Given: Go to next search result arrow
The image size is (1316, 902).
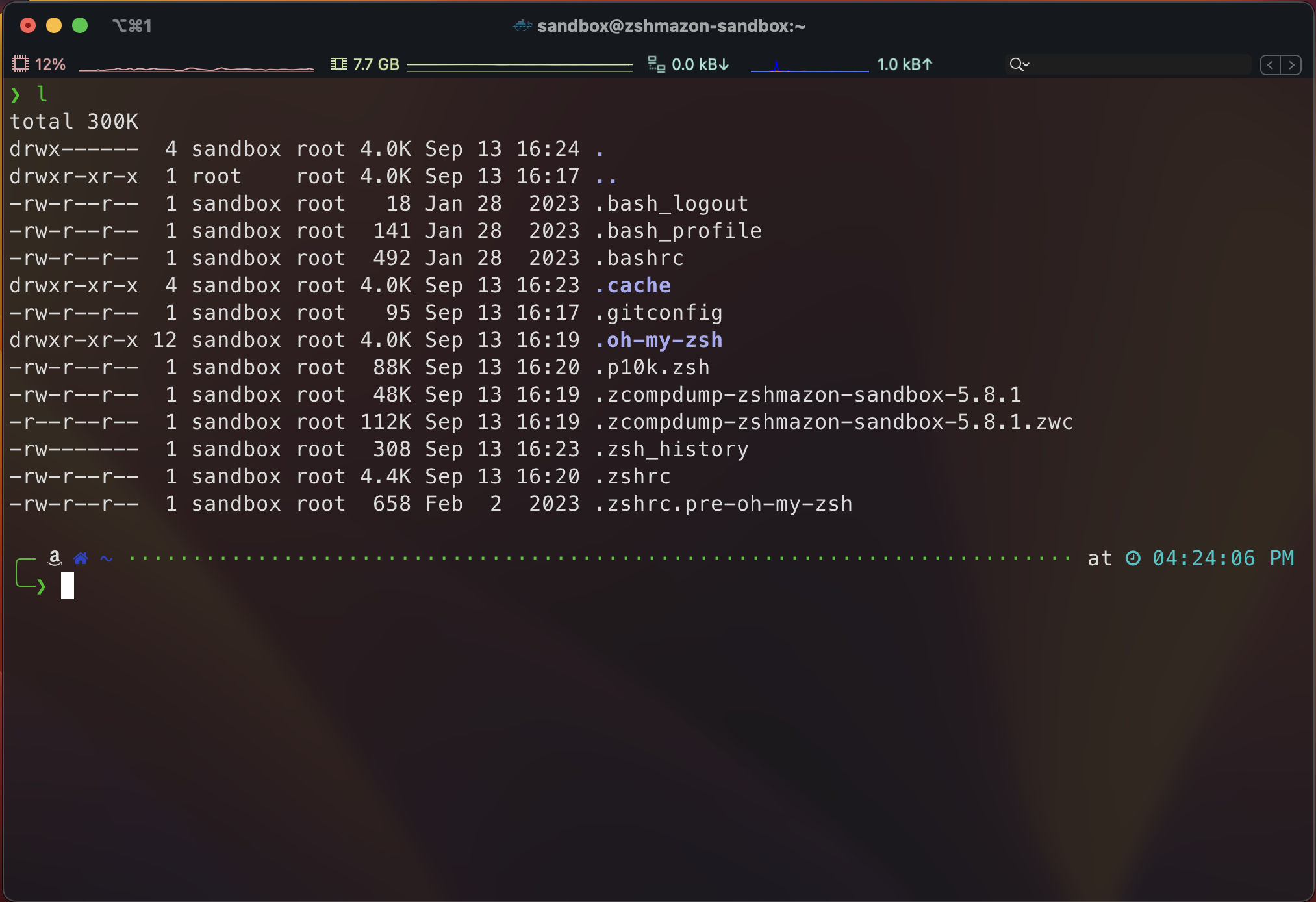Looking at the screenshot, I should click(x=1291, y=65).
